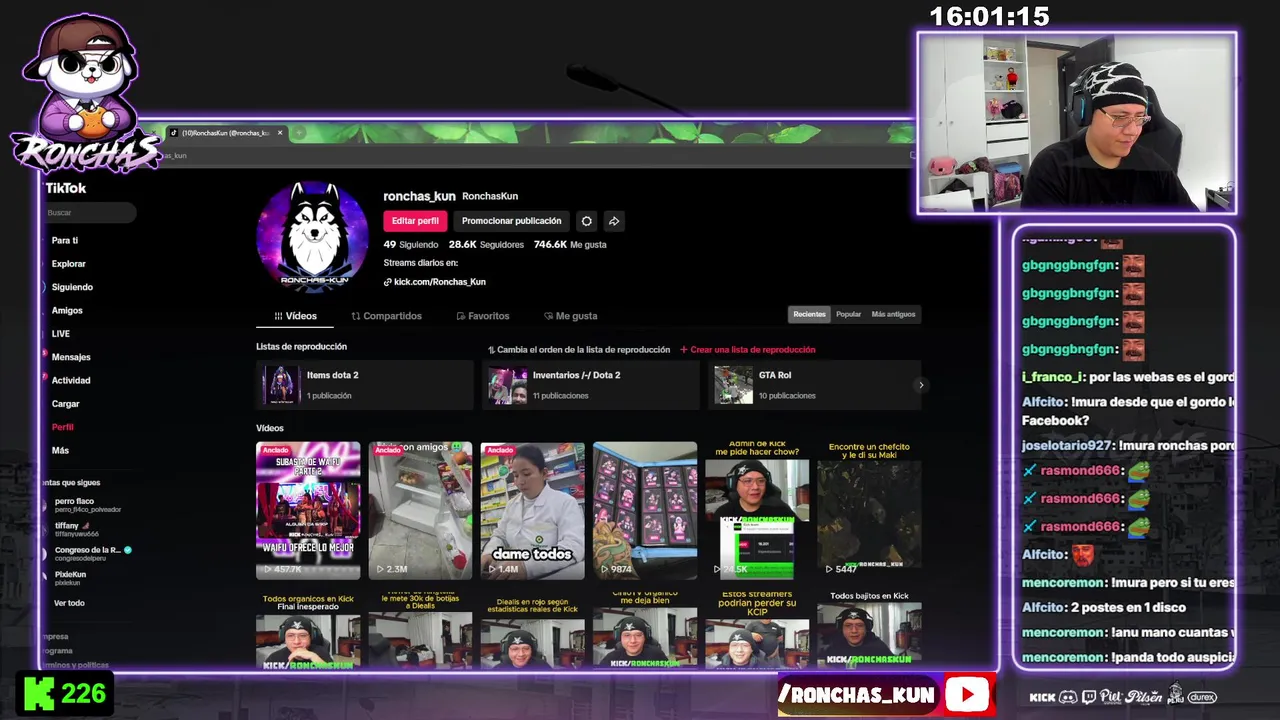Open Siguiendo in the sidebar
The image size is (1280, 720).
tap(72, 287)
